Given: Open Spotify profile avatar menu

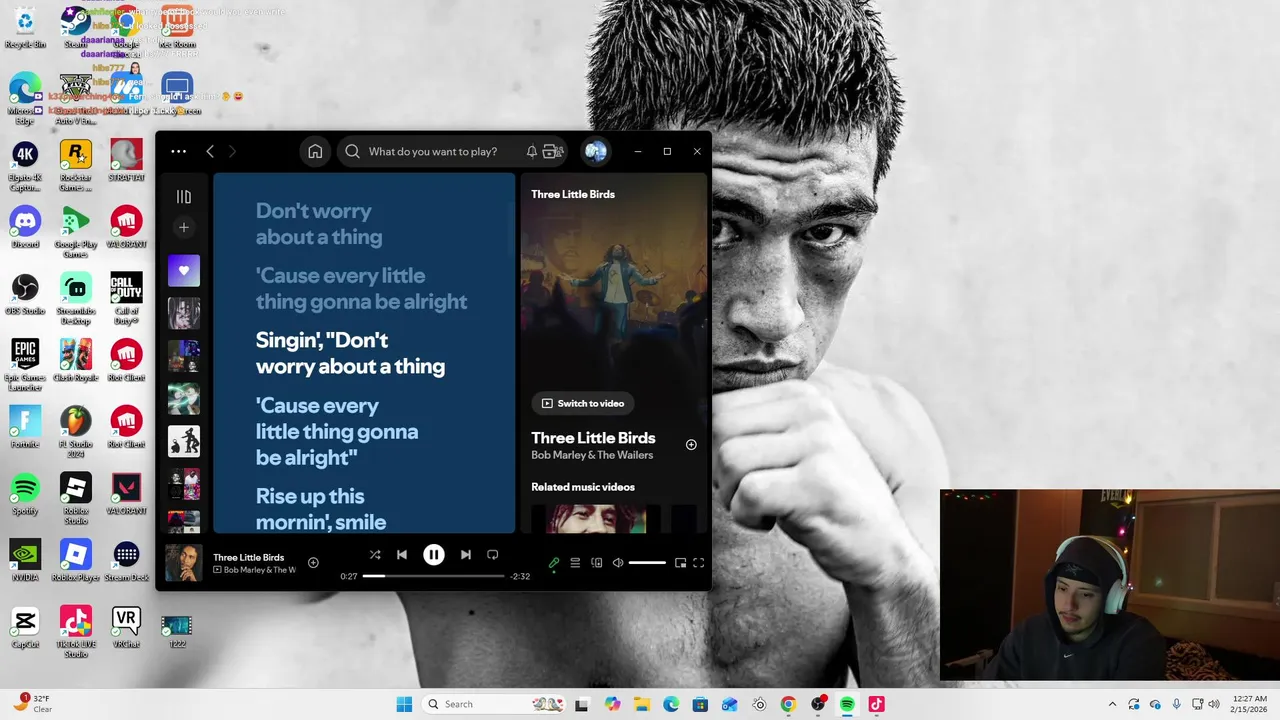Looking at the screenshot, I should 595,151.
